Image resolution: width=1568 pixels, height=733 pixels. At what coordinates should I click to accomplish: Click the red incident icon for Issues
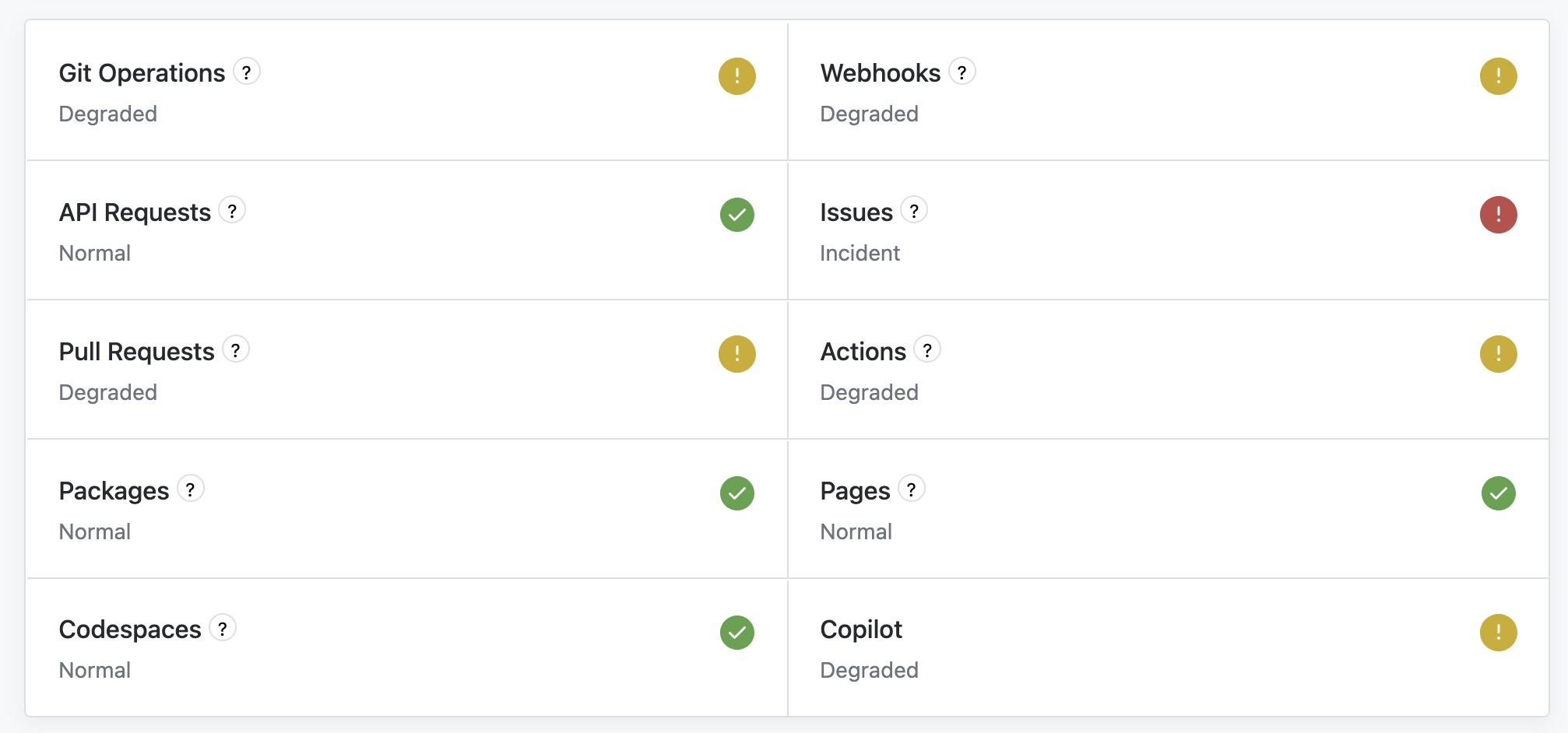[x=1498, y=215]
